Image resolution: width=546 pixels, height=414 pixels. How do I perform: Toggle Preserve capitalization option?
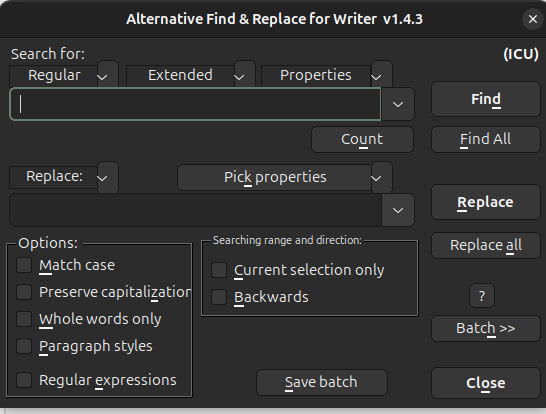[x=24, y=292]
